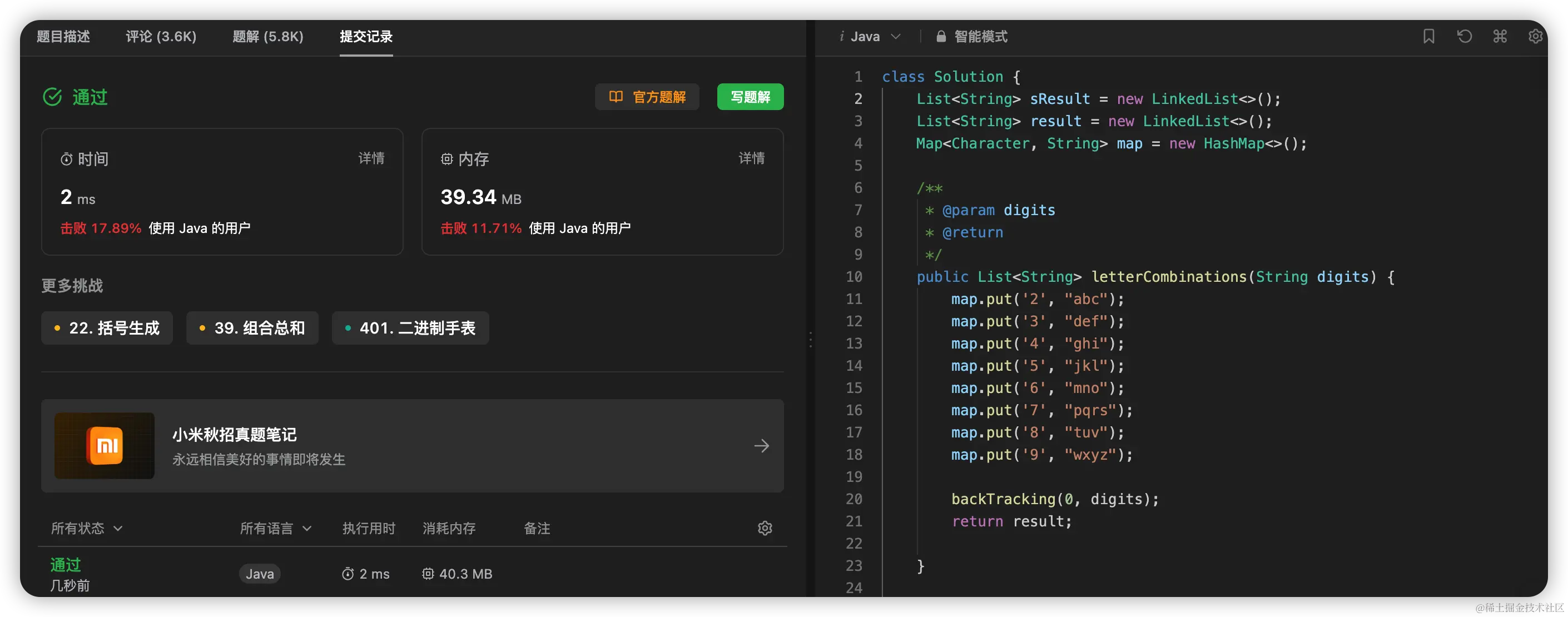Expand the 所有状态 filter dropdown
The height and width of the screenshot is (617, 1568).
(86, 528)
